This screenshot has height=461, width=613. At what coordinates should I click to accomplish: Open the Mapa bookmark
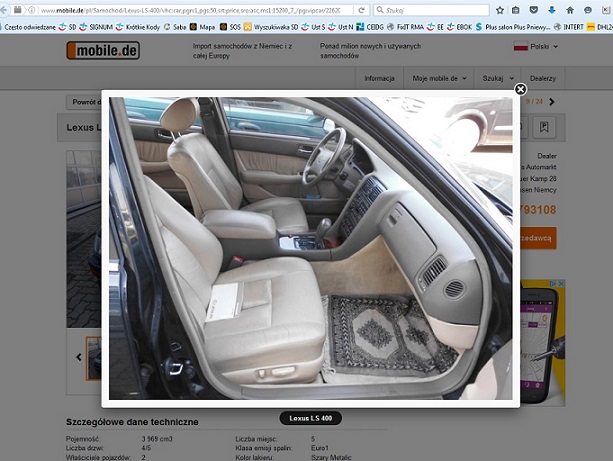(x=203, y=27)
